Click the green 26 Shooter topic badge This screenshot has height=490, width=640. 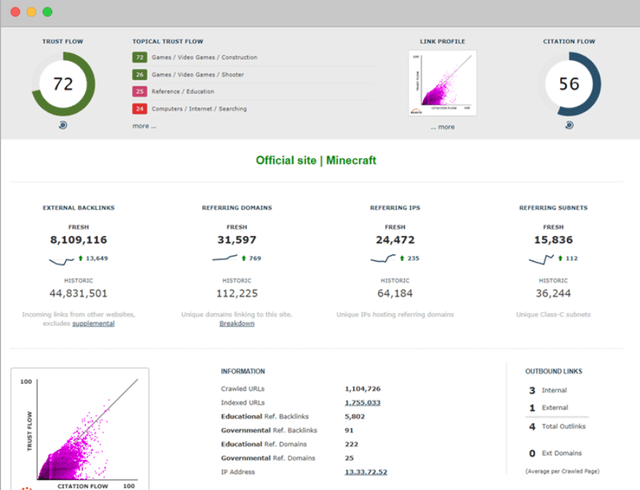point(140,75)
